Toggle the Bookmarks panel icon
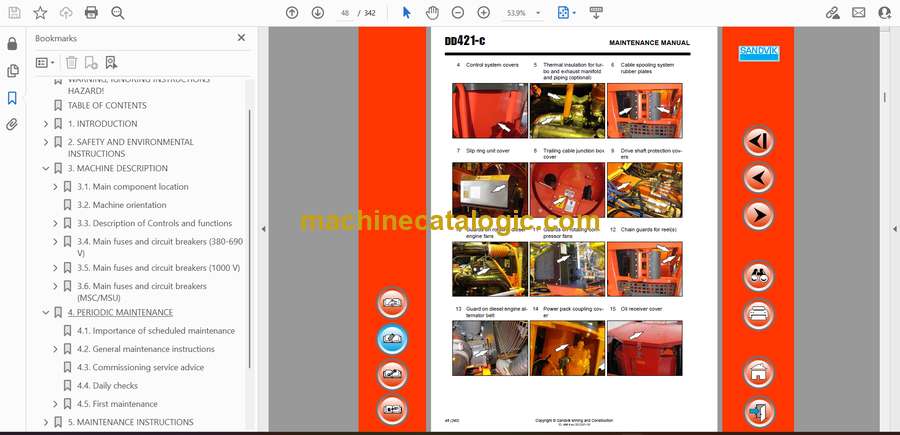 (x=12, y=98)
